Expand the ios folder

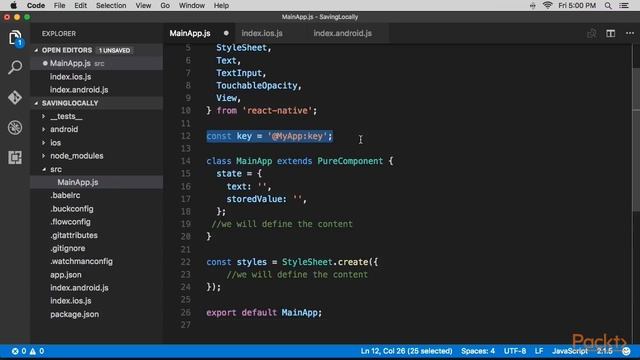pyautogui.click(x=43, y=143)
